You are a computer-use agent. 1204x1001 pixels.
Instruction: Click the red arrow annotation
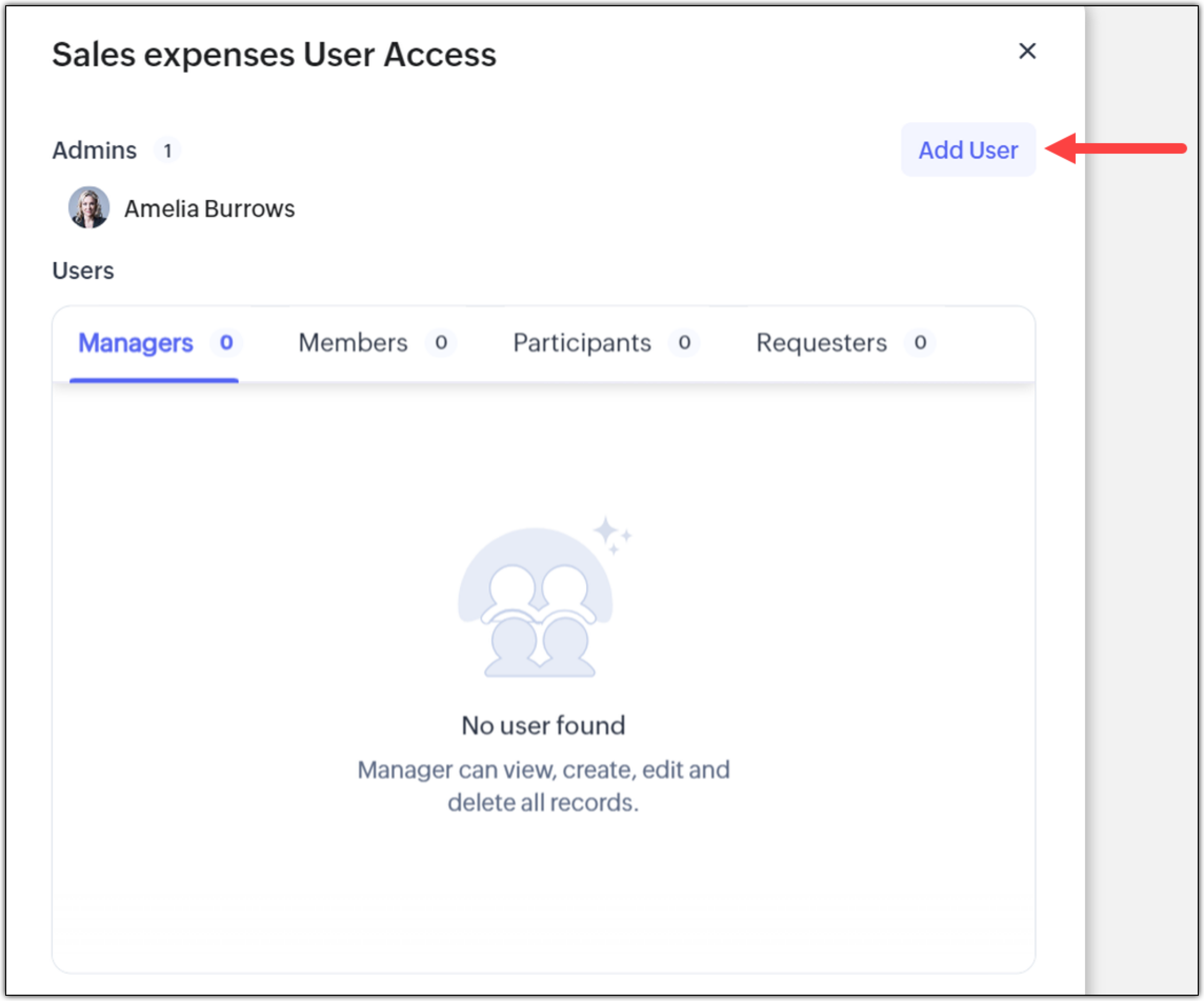[1115, 148]
